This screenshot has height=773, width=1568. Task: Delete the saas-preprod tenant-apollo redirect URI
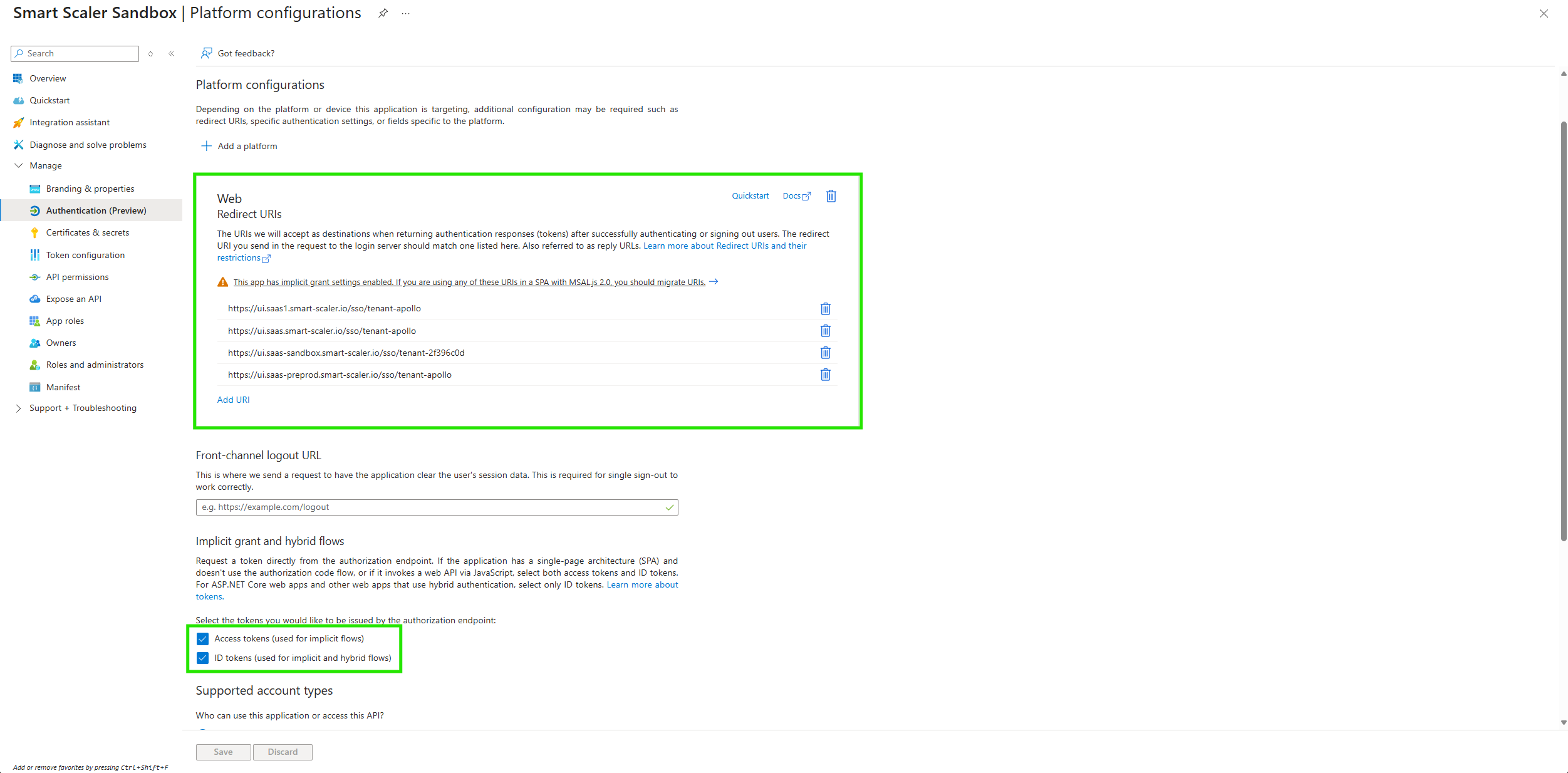(x=825, y=375)
